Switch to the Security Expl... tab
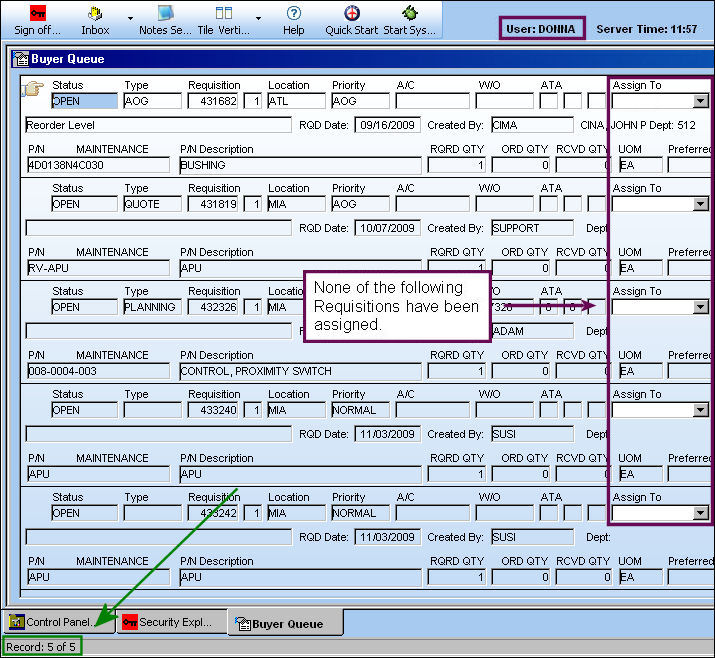 tap(172, 622)
